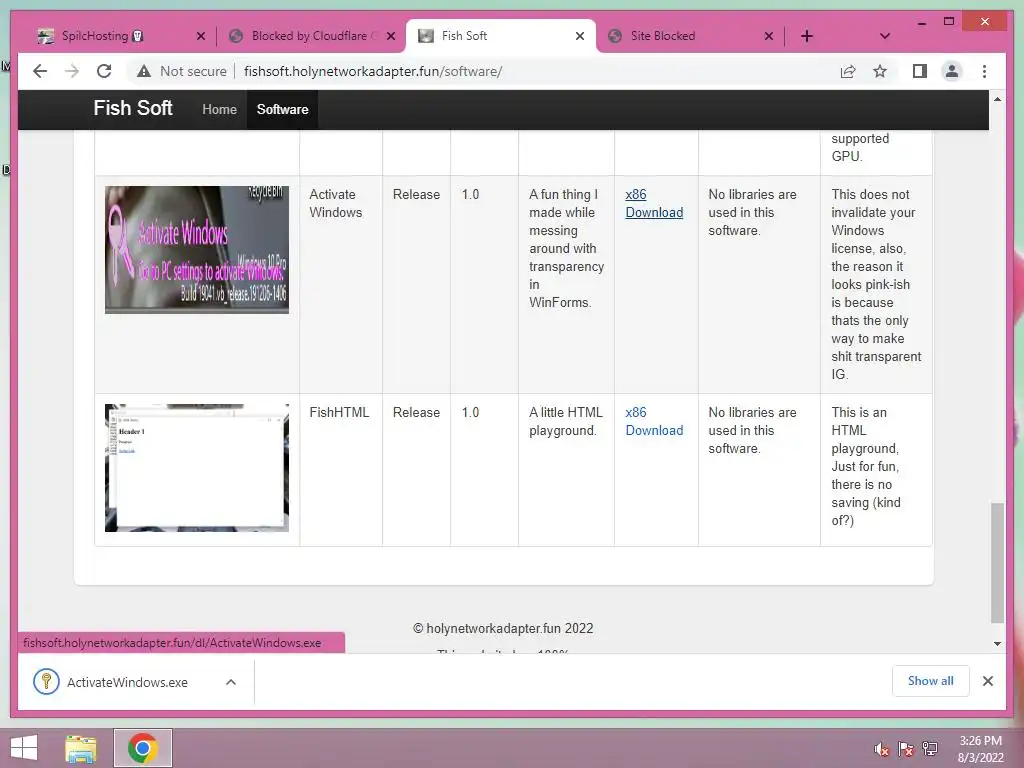The height and width of the screenshot is (768, 1024).
Task: Show all downloads
Action: coord(931,681)
